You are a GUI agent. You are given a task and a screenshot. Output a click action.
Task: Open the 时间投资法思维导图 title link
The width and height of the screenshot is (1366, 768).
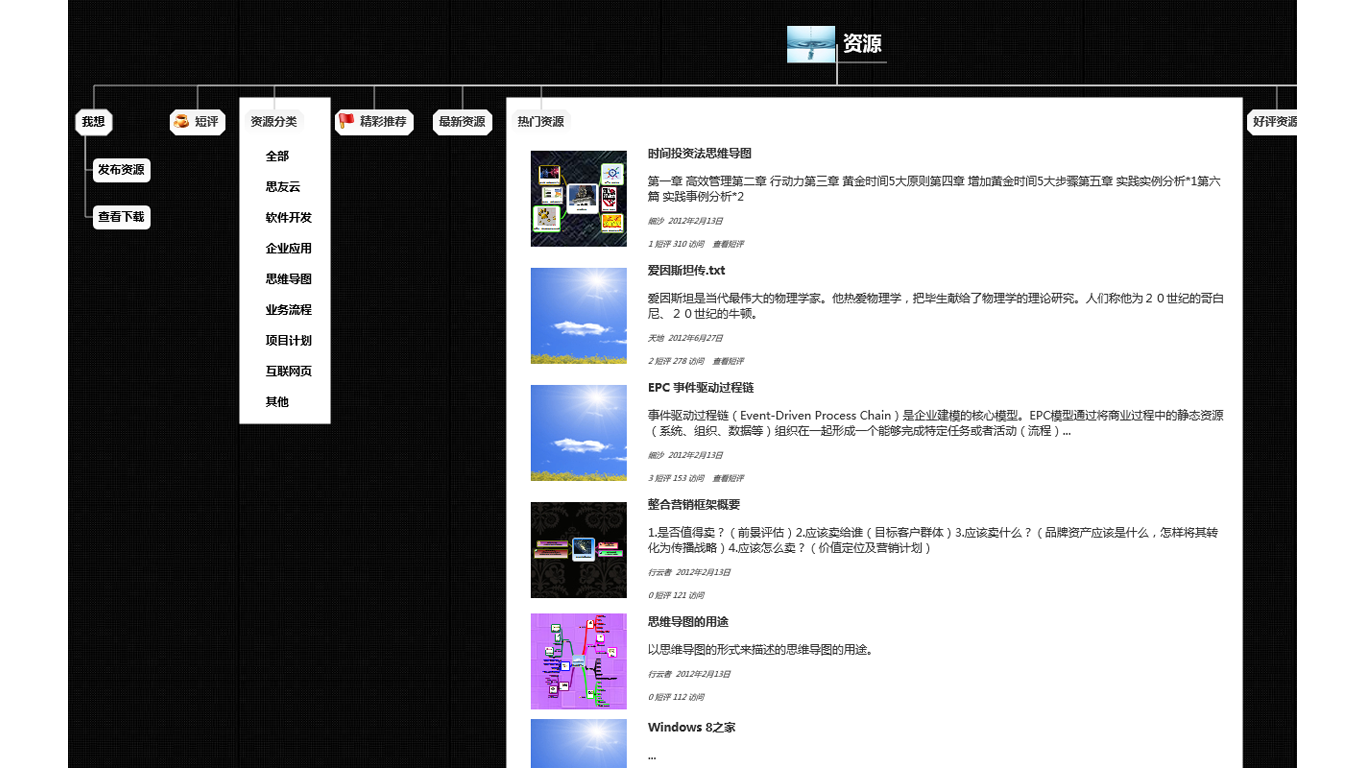coord(700,154)
